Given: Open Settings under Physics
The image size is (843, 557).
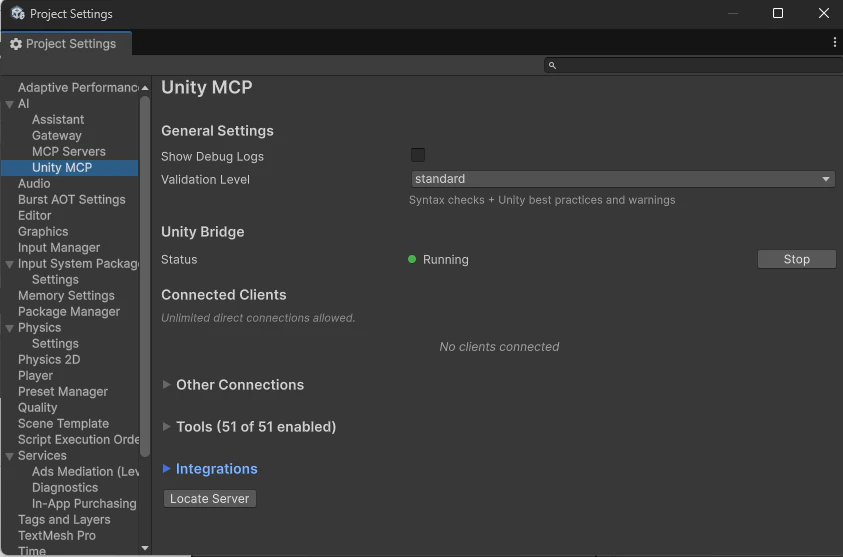Looking at the screenshot, I should (x=55, y=344).
